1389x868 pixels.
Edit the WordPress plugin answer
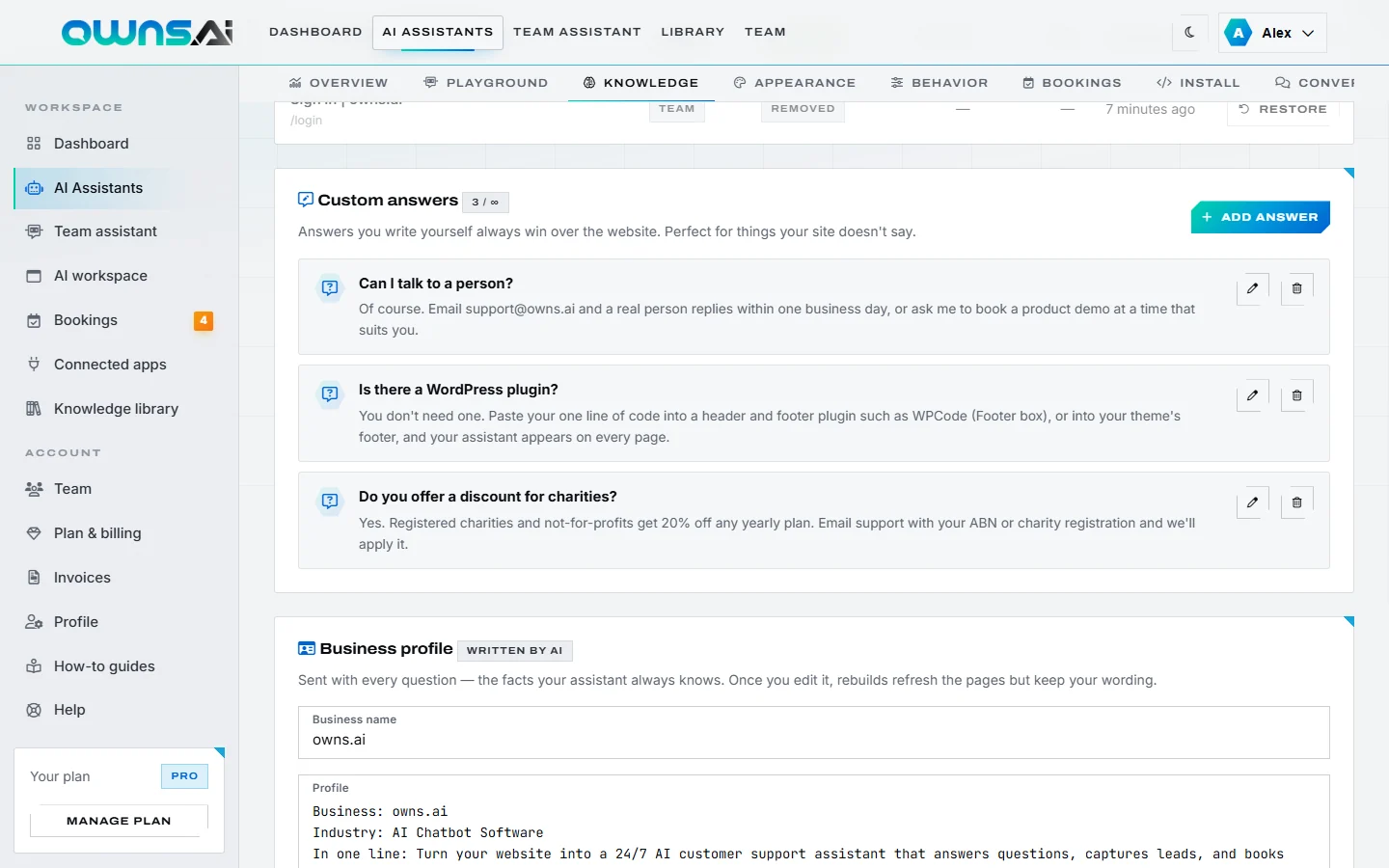(1252, 395)
